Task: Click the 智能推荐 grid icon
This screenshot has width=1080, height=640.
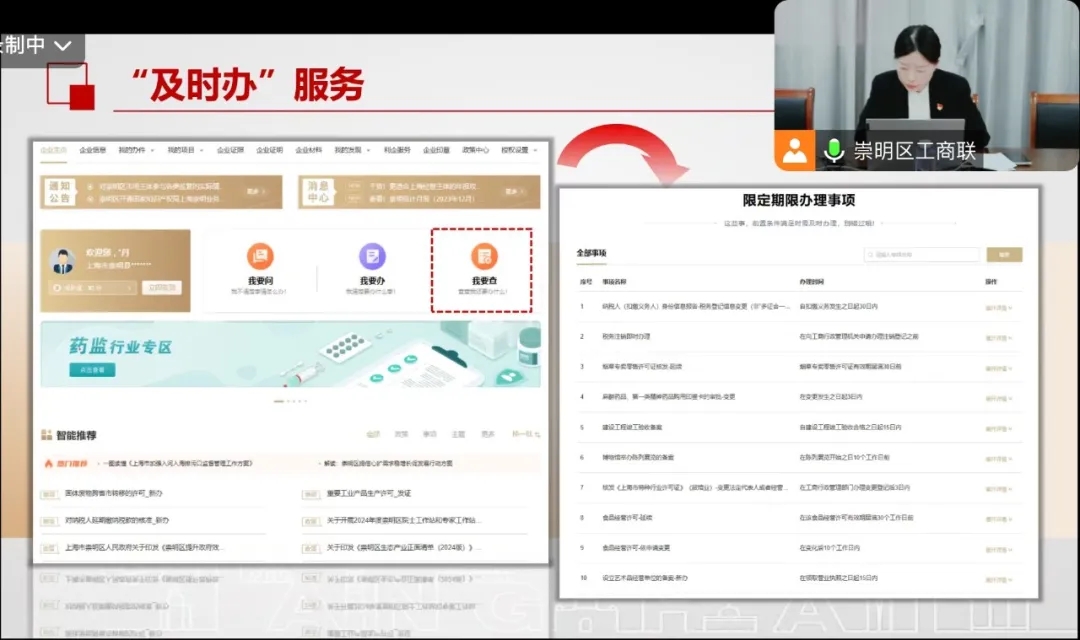Action: (x=46, y=435)
